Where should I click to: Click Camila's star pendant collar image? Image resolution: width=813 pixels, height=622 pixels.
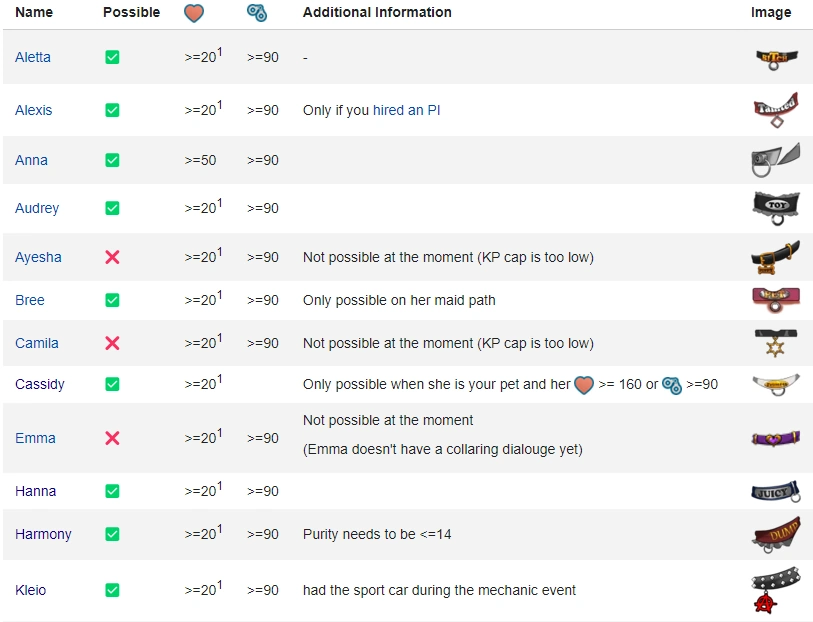775,342
